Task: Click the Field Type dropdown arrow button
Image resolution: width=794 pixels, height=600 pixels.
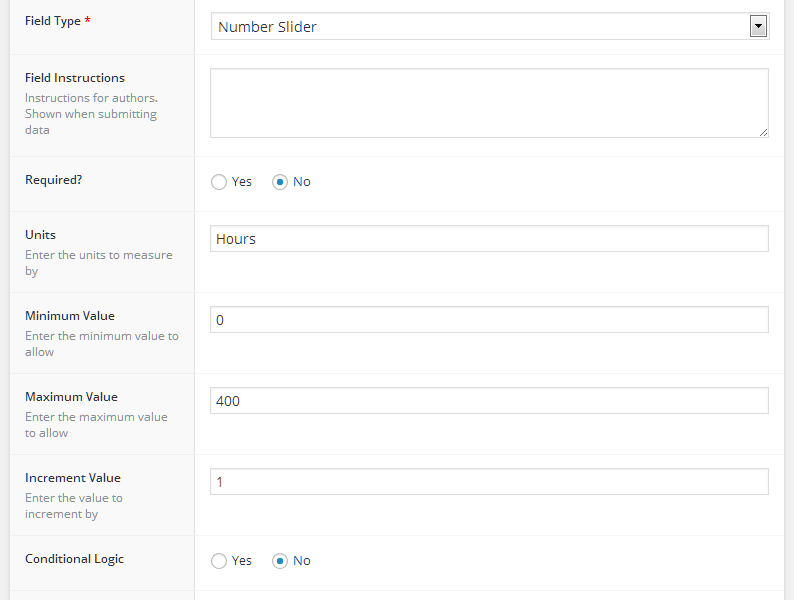Action: (758, 27)
